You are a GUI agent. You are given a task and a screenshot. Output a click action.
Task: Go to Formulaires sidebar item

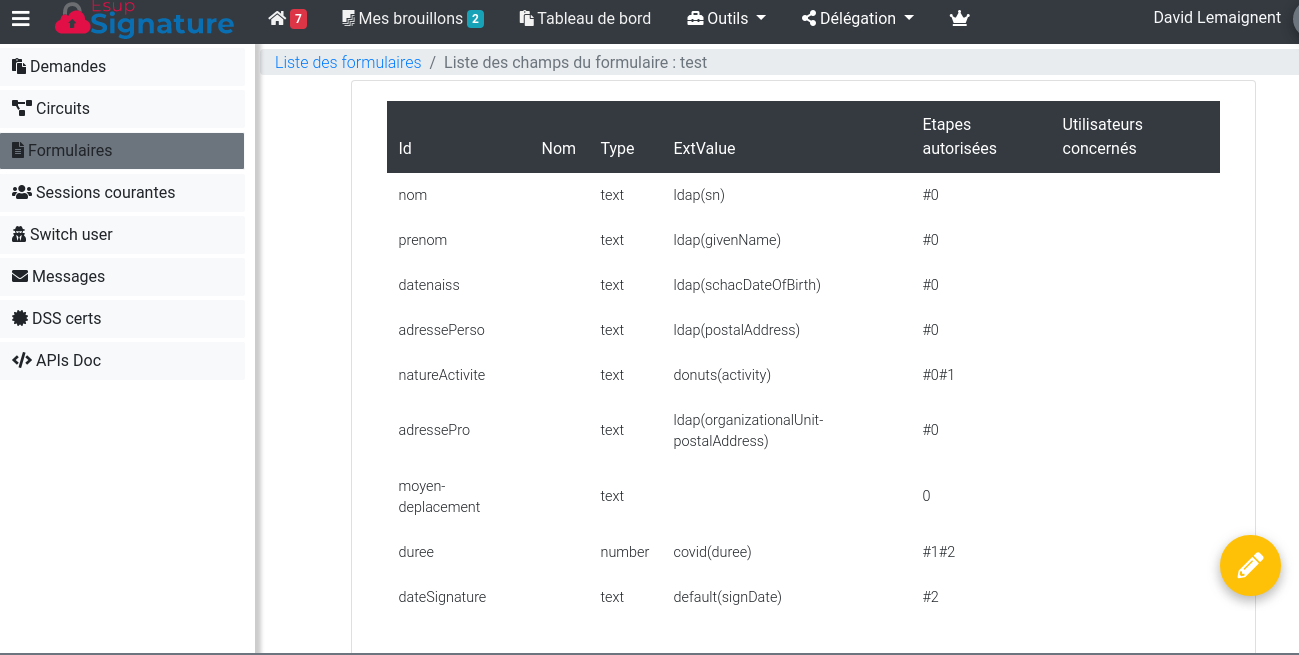coord(70,150)
